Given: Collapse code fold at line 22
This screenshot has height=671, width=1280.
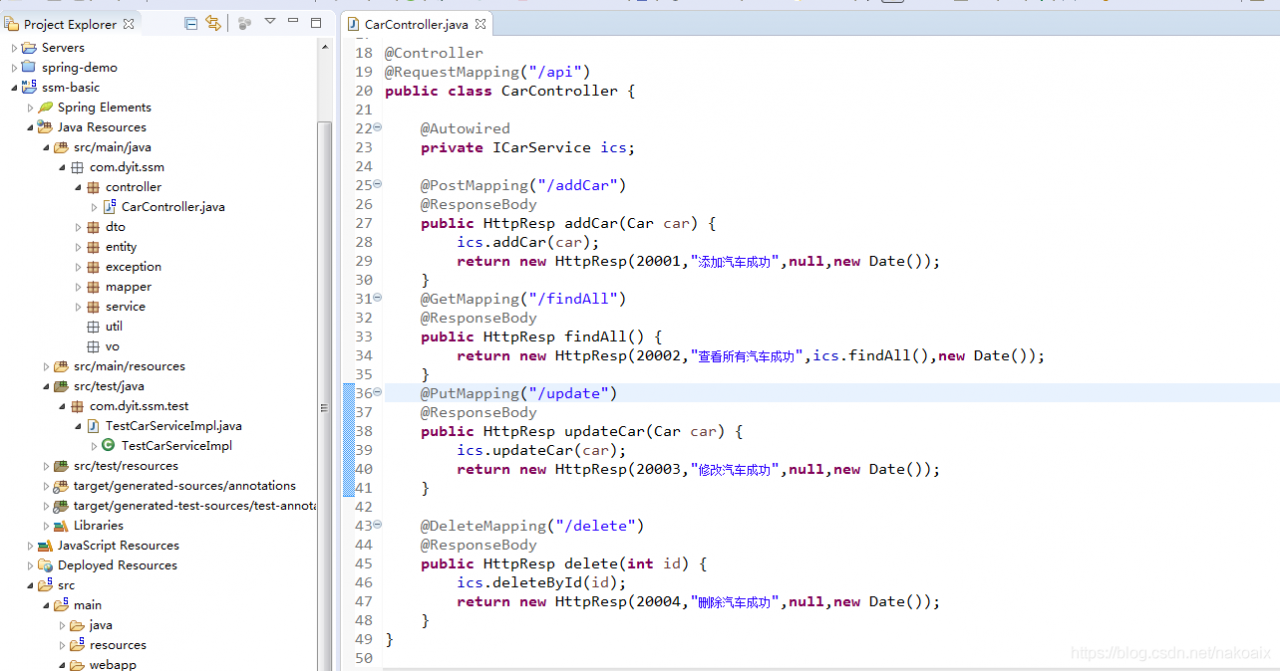Looking at the screenshot, I should (377, 128).
